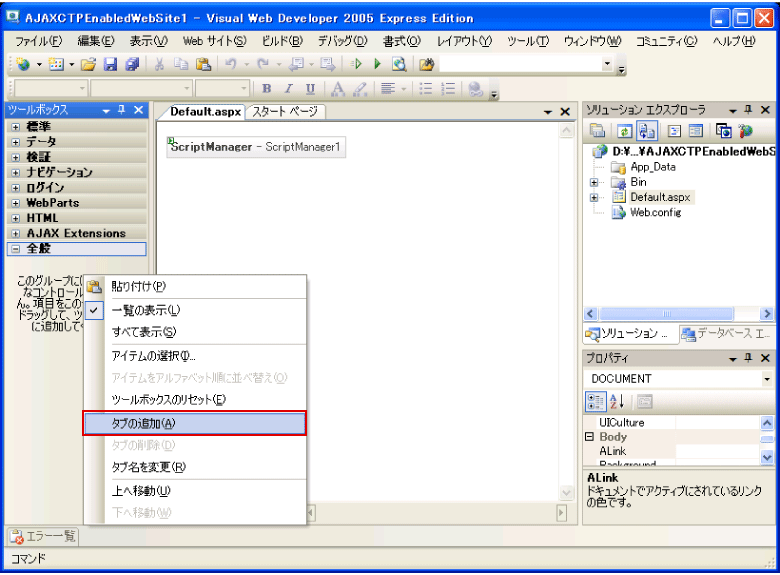Expand the AJAX Extensions toolbox group
The height and width of the screenshot is (575, 780).
15,233
